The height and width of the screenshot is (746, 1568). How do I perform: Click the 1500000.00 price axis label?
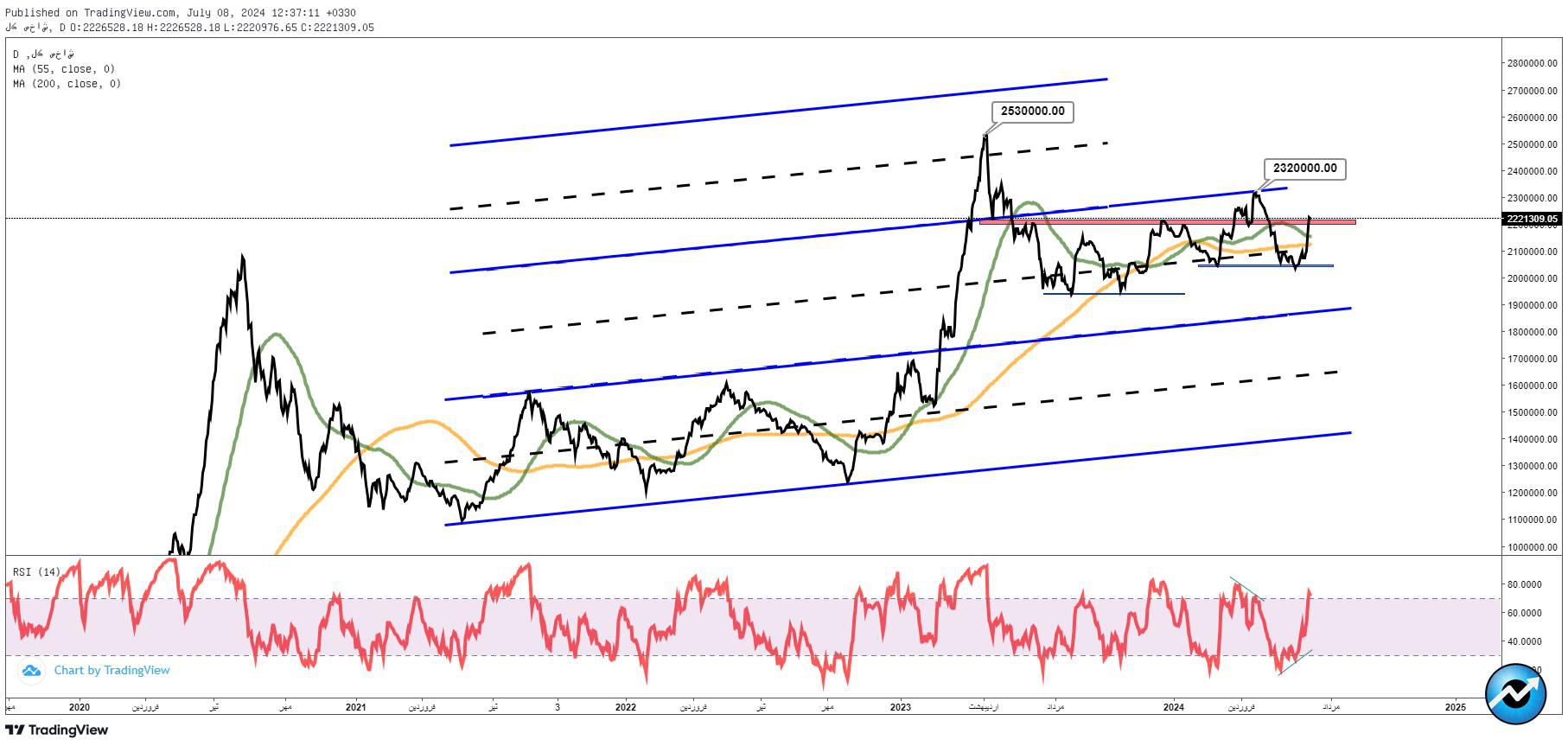(x=1532, y=412)
